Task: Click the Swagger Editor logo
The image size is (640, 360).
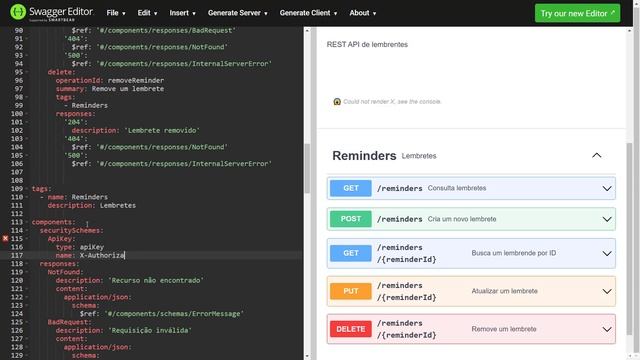Action: click(51, 13)
